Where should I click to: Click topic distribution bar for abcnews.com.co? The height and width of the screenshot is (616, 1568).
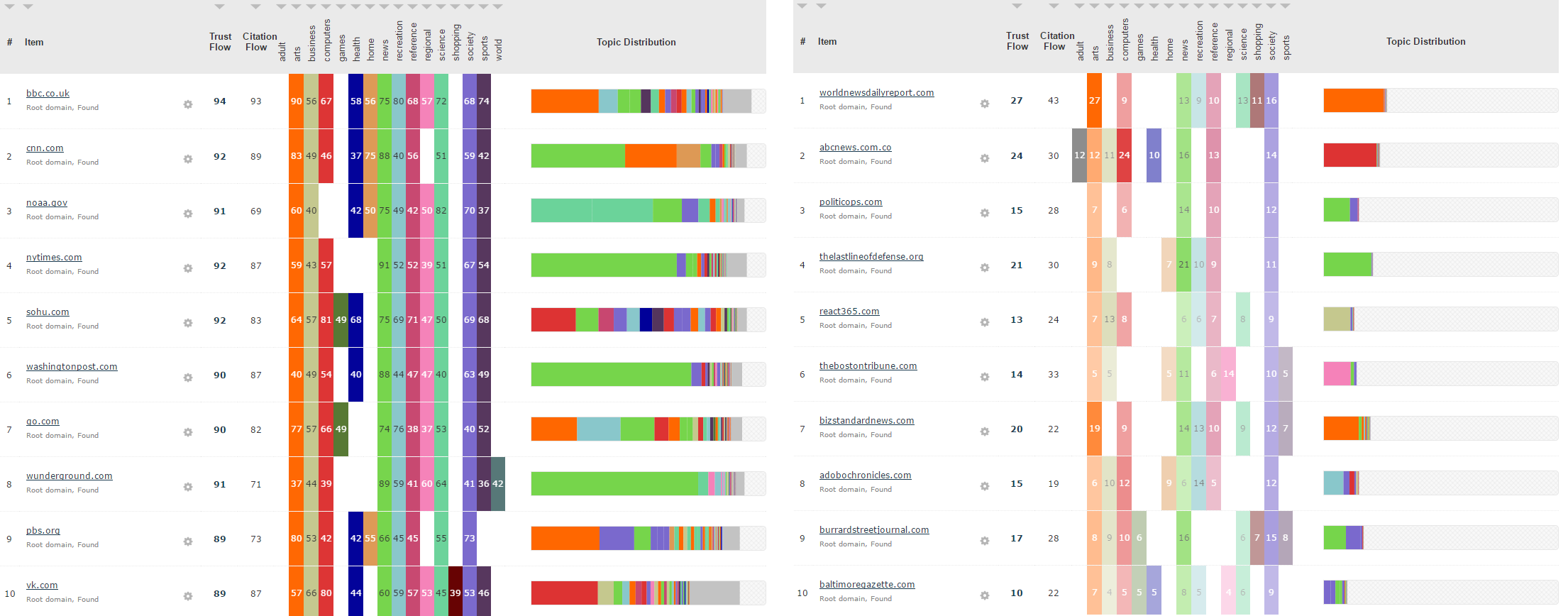tap(1440, 155)
